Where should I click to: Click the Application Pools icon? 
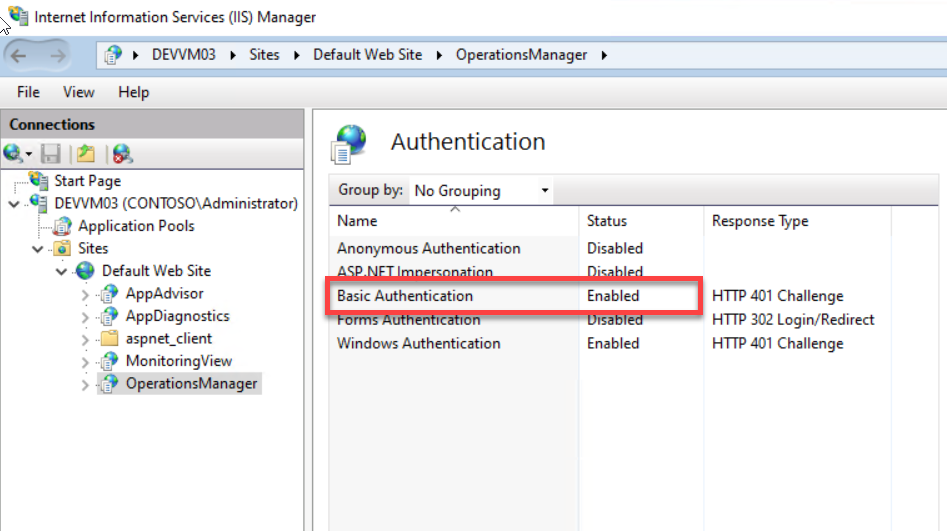tap(63, 226)
